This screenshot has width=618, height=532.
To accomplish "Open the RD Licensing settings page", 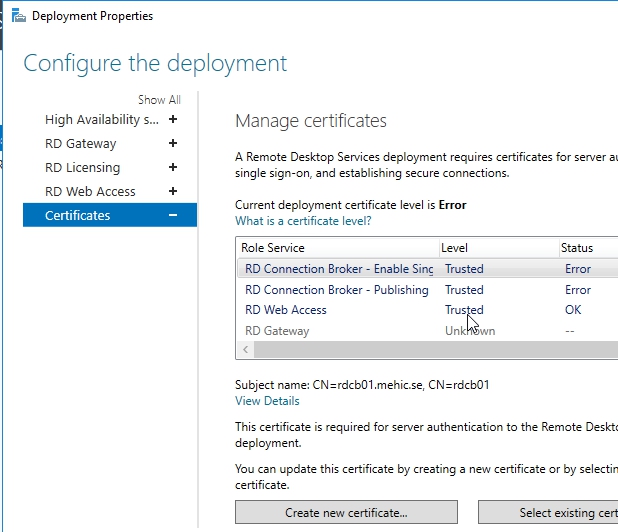I will 82,167.
